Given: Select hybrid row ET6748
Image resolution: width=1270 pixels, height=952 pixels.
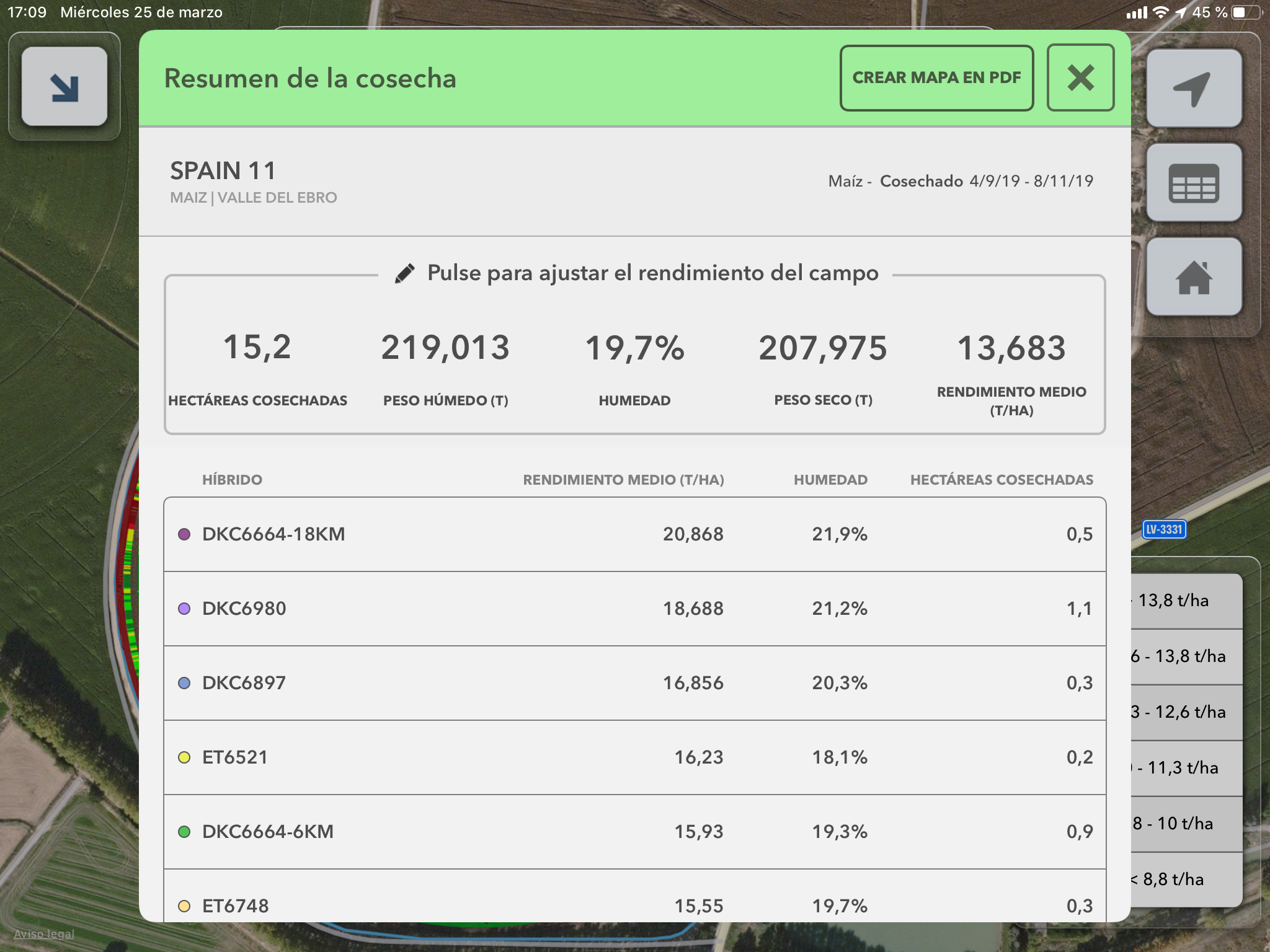Looking at the screenshot, I should pos(635,896).
